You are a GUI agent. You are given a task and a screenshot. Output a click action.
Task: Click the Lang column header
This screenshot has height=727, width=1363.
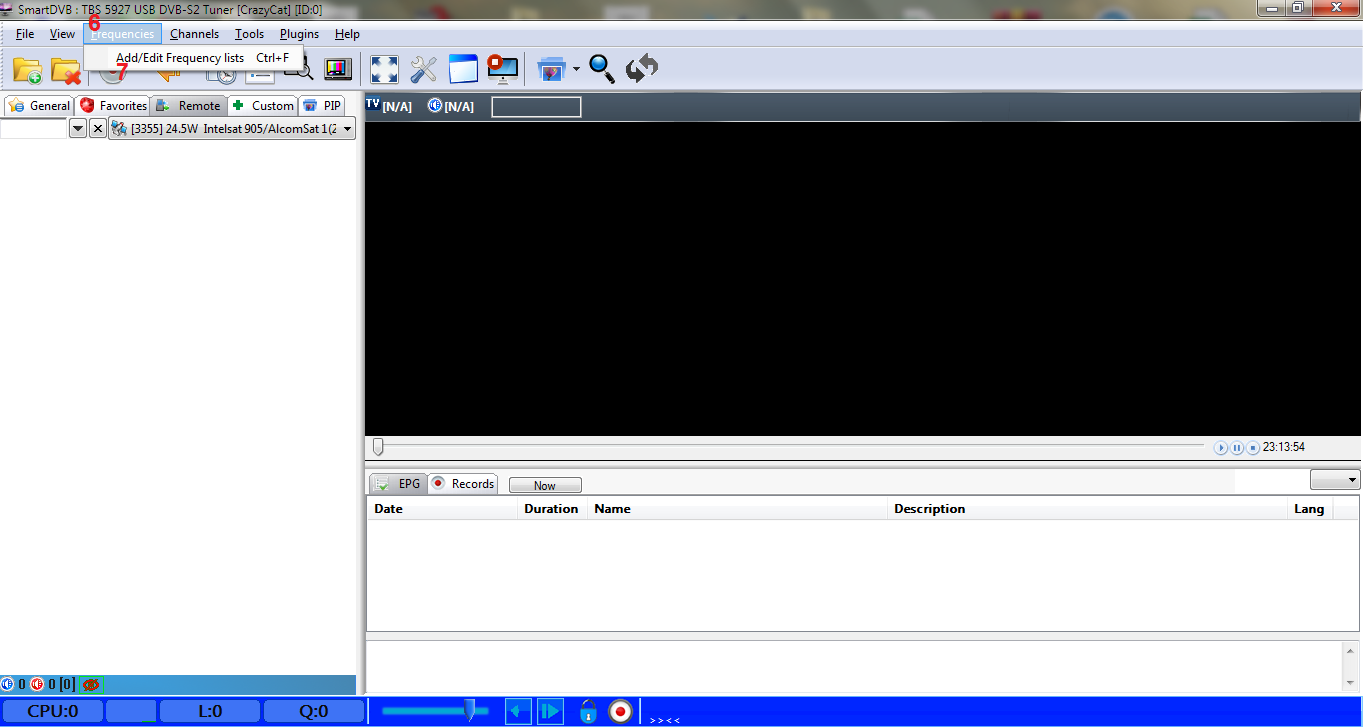(x=1309, y=508)
